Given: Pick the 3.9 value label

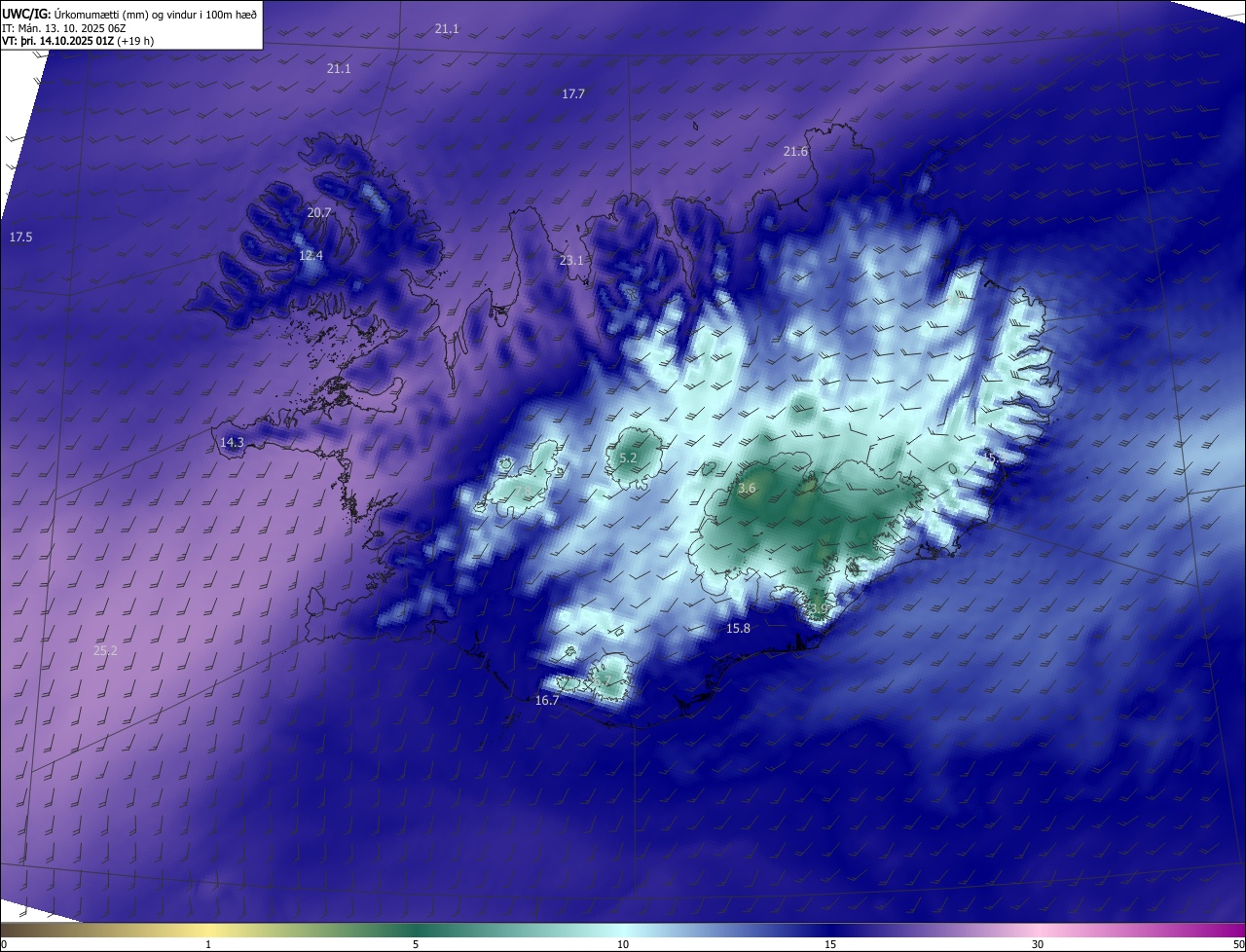Looking at the screenshot, I should click(x=818, y=608).
